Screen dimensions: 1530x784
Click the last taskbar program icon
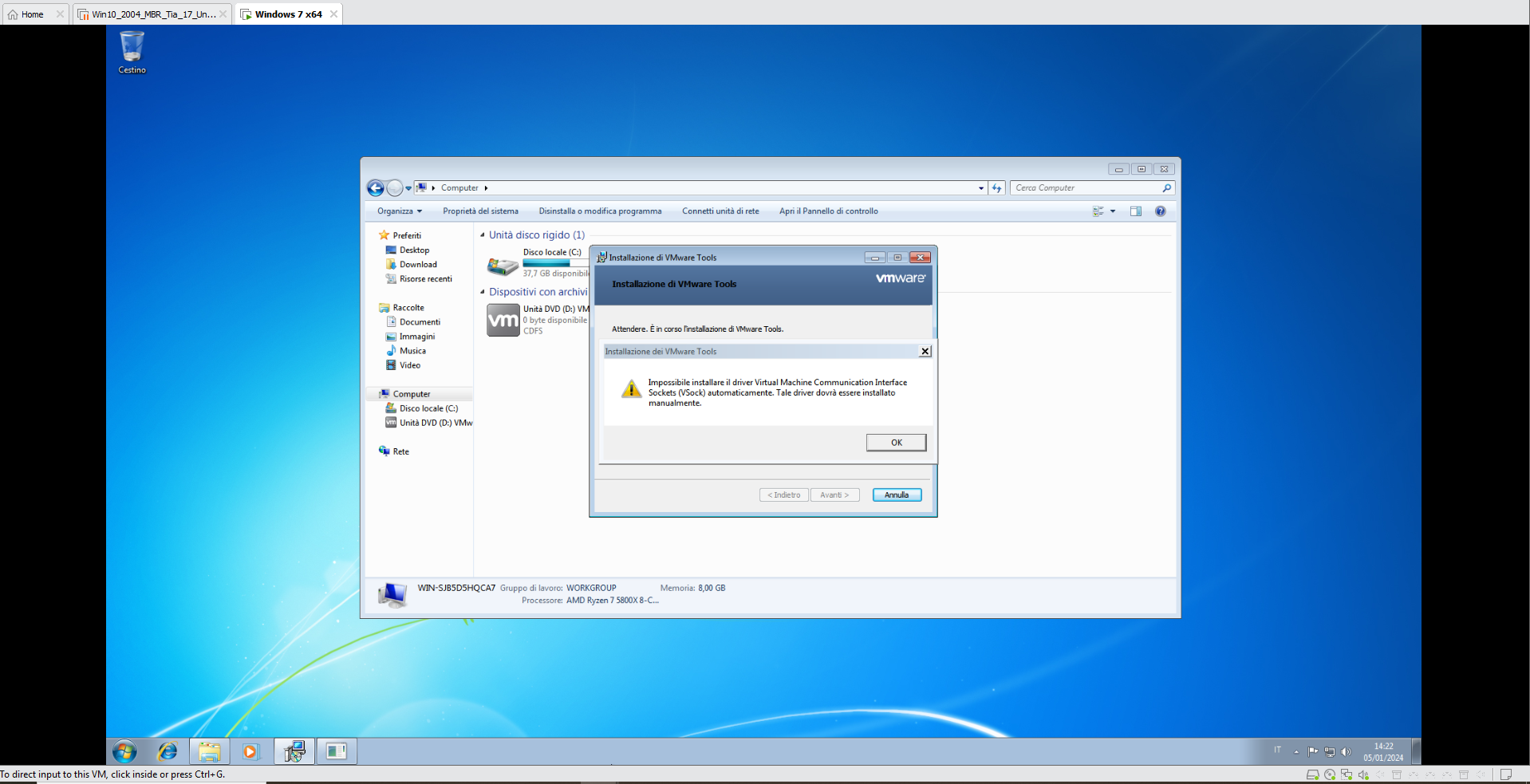[337, 751]
